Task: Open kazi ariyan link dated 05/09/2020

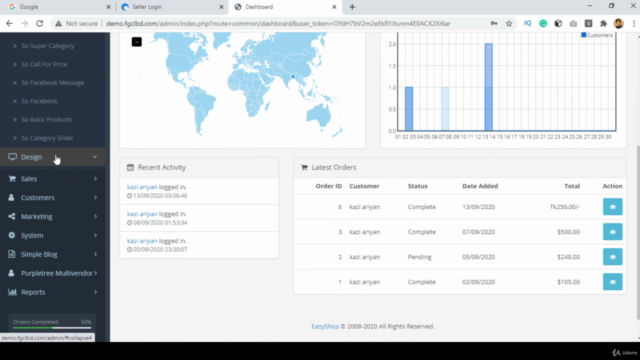Action: (142, 241)
